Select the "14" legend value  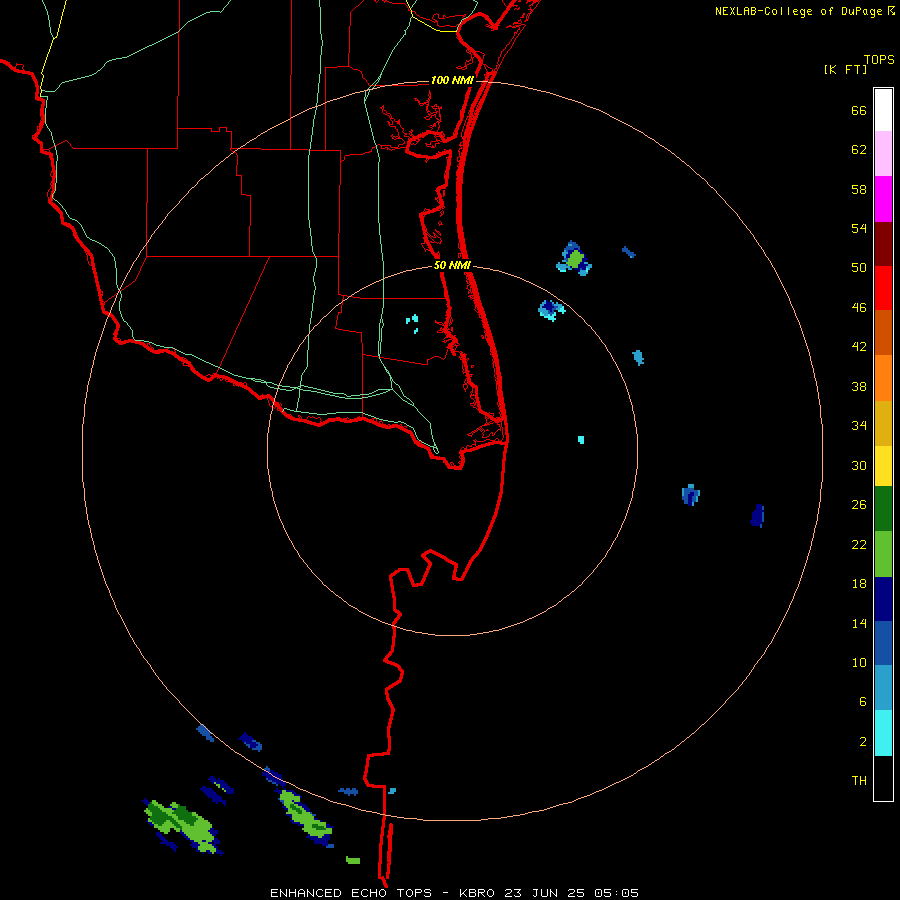point(859,623)
